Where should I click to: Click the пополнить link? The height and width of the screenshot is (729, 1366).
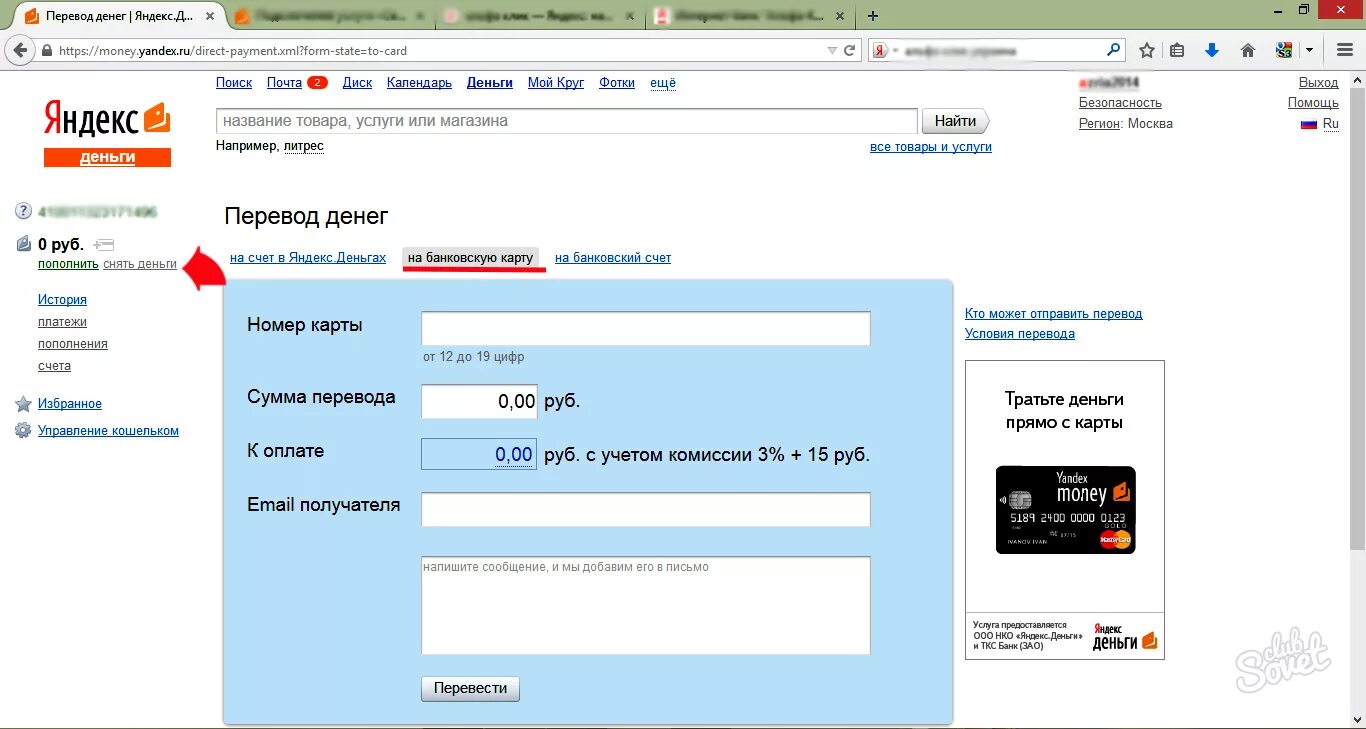[68, 264]
